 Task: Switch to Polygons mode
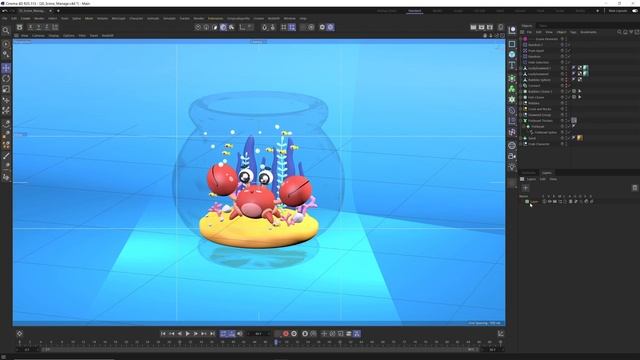click(215, 27)
